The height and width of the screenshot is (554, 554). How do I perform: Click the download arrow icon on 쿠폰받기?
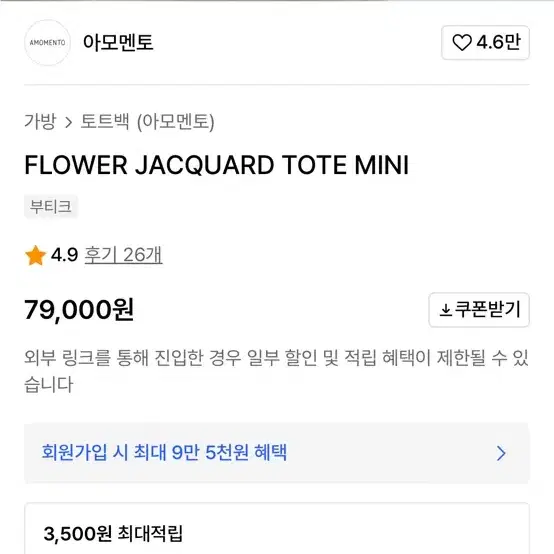[x=446, y=310]
